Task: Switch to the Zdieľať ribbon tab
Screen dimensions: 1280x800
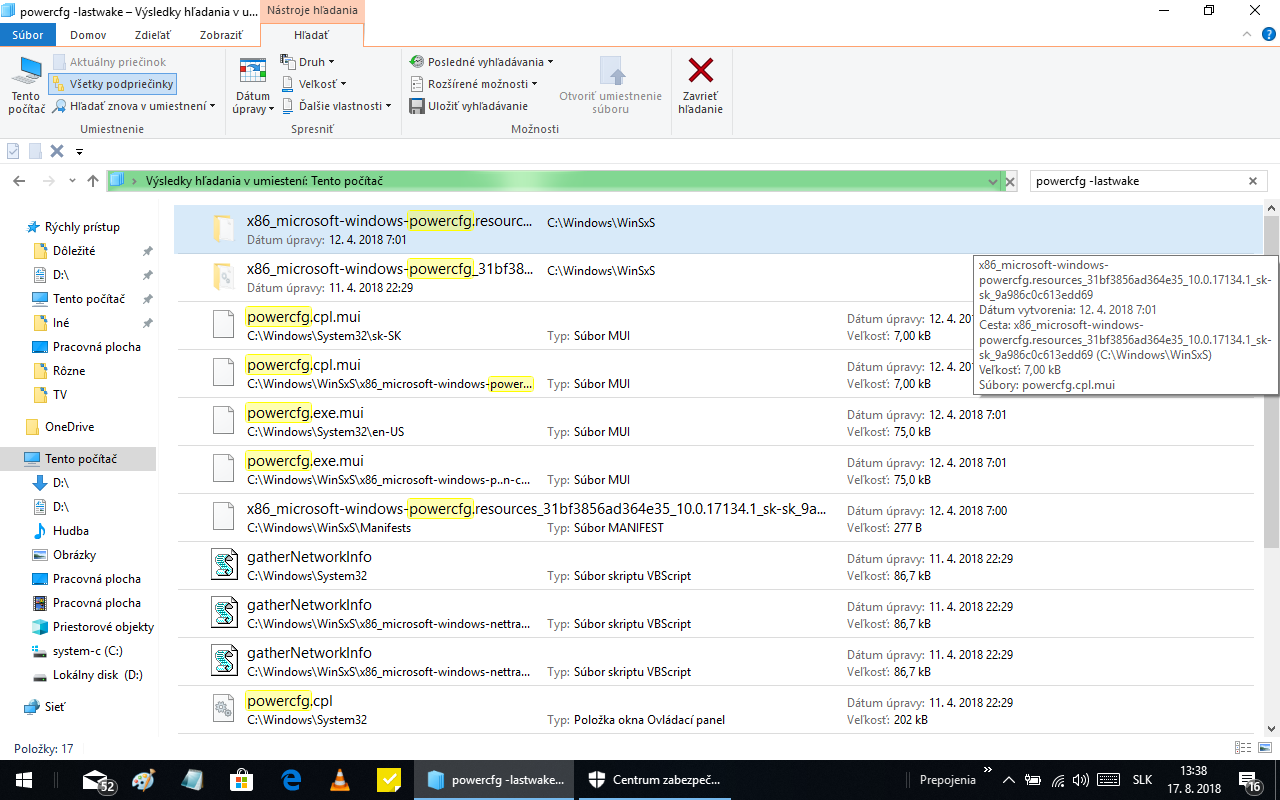Action: coord(153,35)
